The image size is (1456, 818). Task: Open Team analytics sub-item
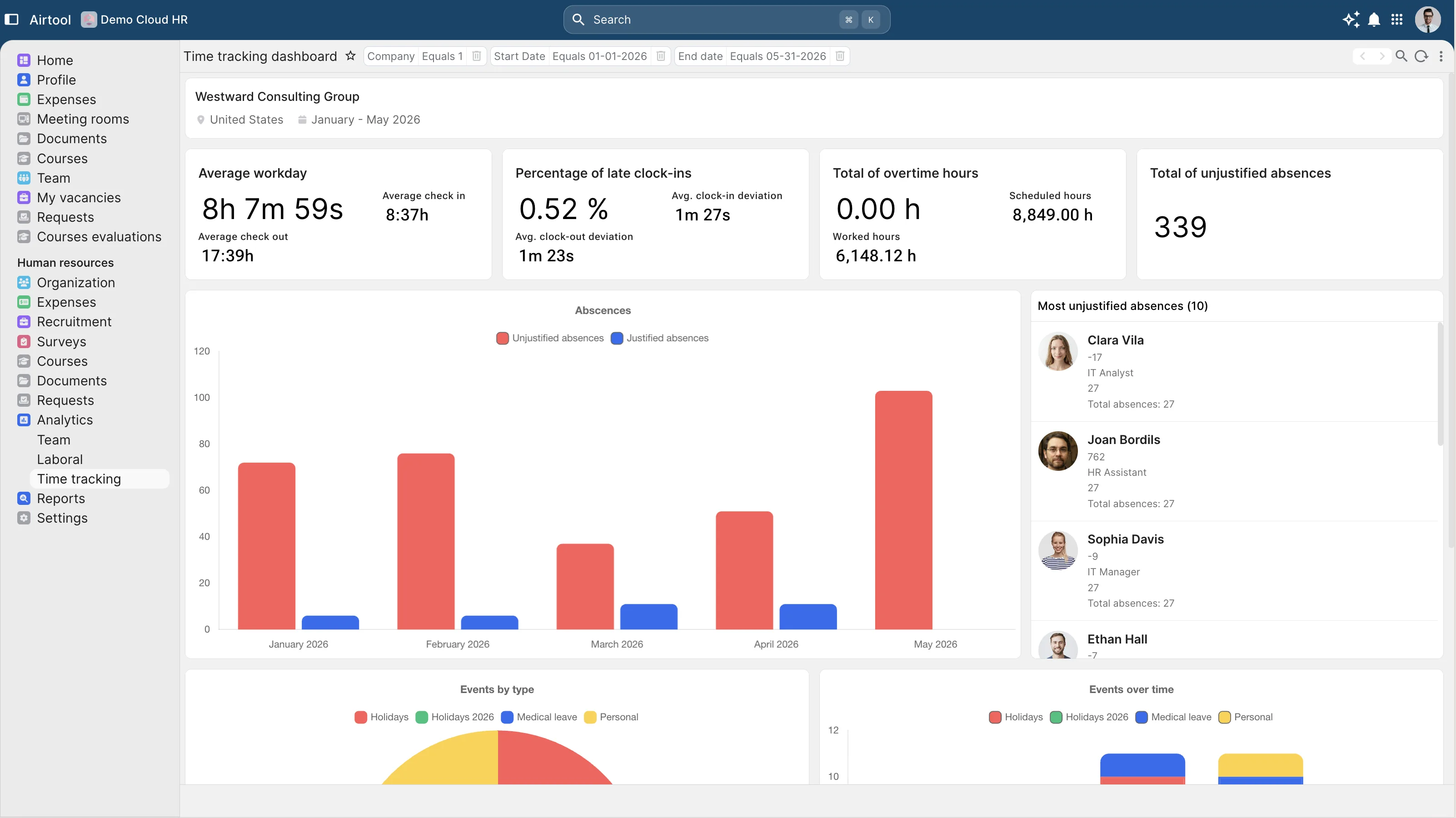54,439
